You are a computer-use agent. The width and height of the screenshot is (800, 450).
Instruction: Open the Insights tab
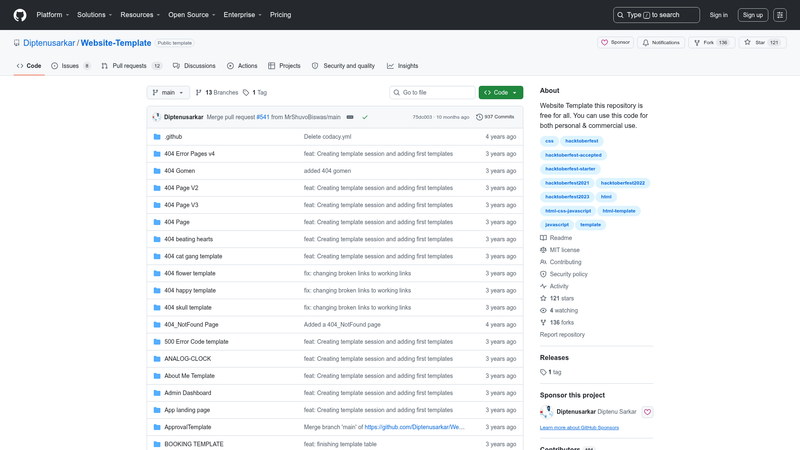[x=403, y=66]
